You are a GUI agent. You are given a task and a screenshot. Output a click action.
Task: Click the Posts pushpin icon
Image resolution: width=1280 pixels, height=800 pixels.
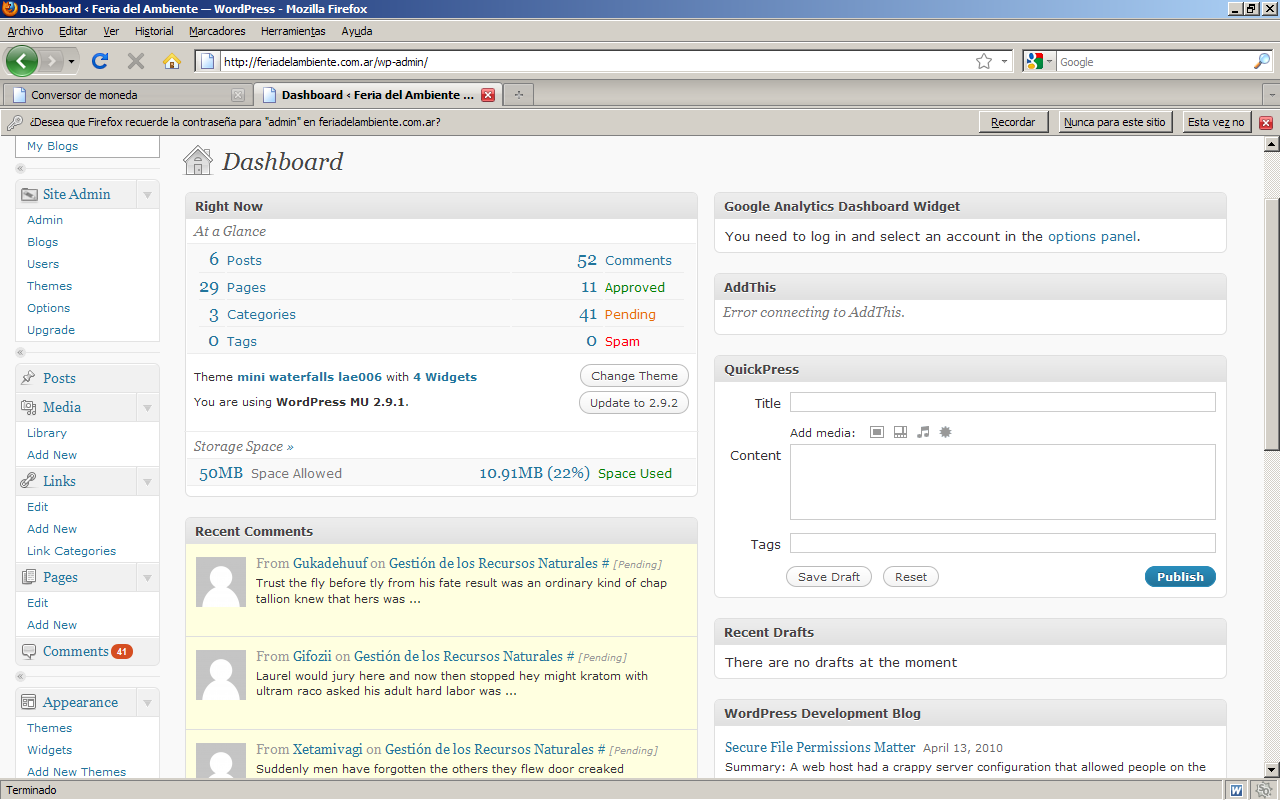point(28,378)
